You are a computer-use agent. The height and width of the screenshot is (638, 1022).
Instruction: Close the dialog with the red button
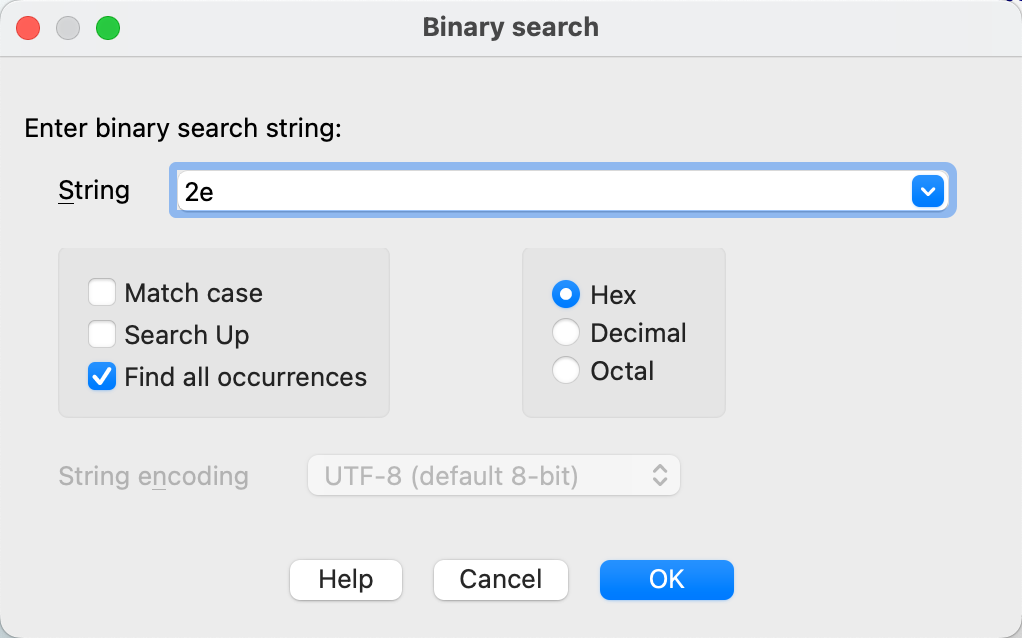pos(28,28)
